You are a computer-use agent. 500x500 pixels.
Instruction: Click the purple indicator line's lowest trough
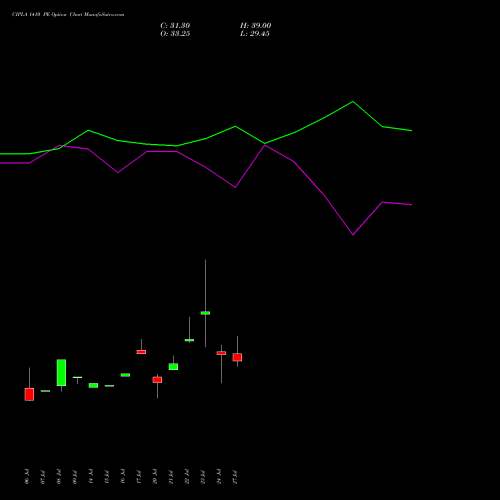tap(353, 235)
